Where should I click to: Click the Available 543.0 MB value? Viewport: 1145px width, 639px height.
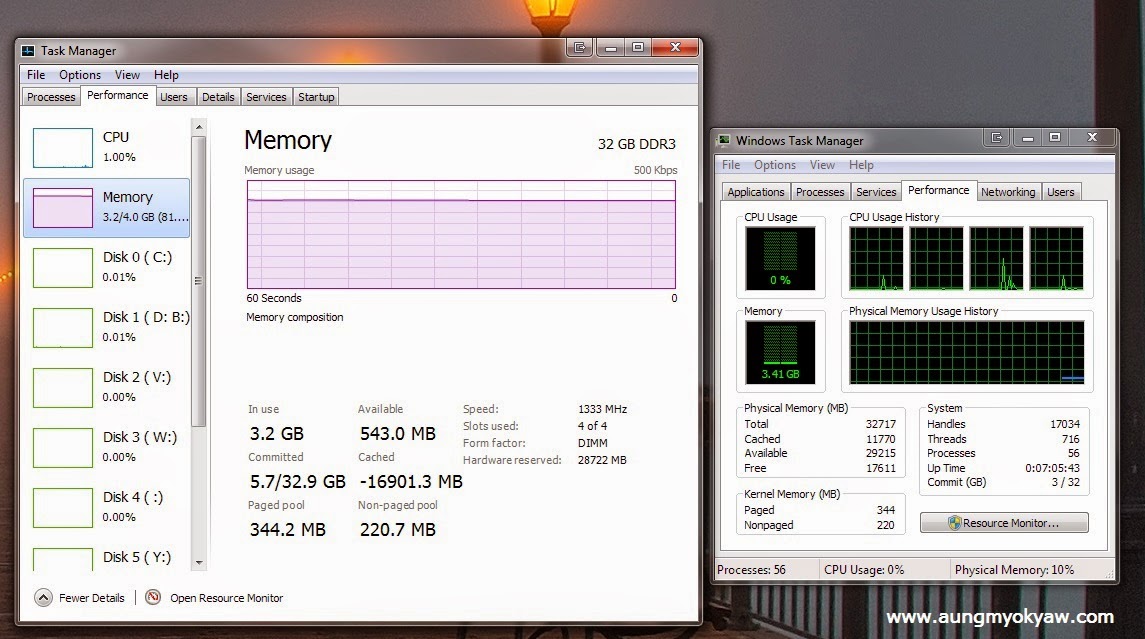point(398,434)
